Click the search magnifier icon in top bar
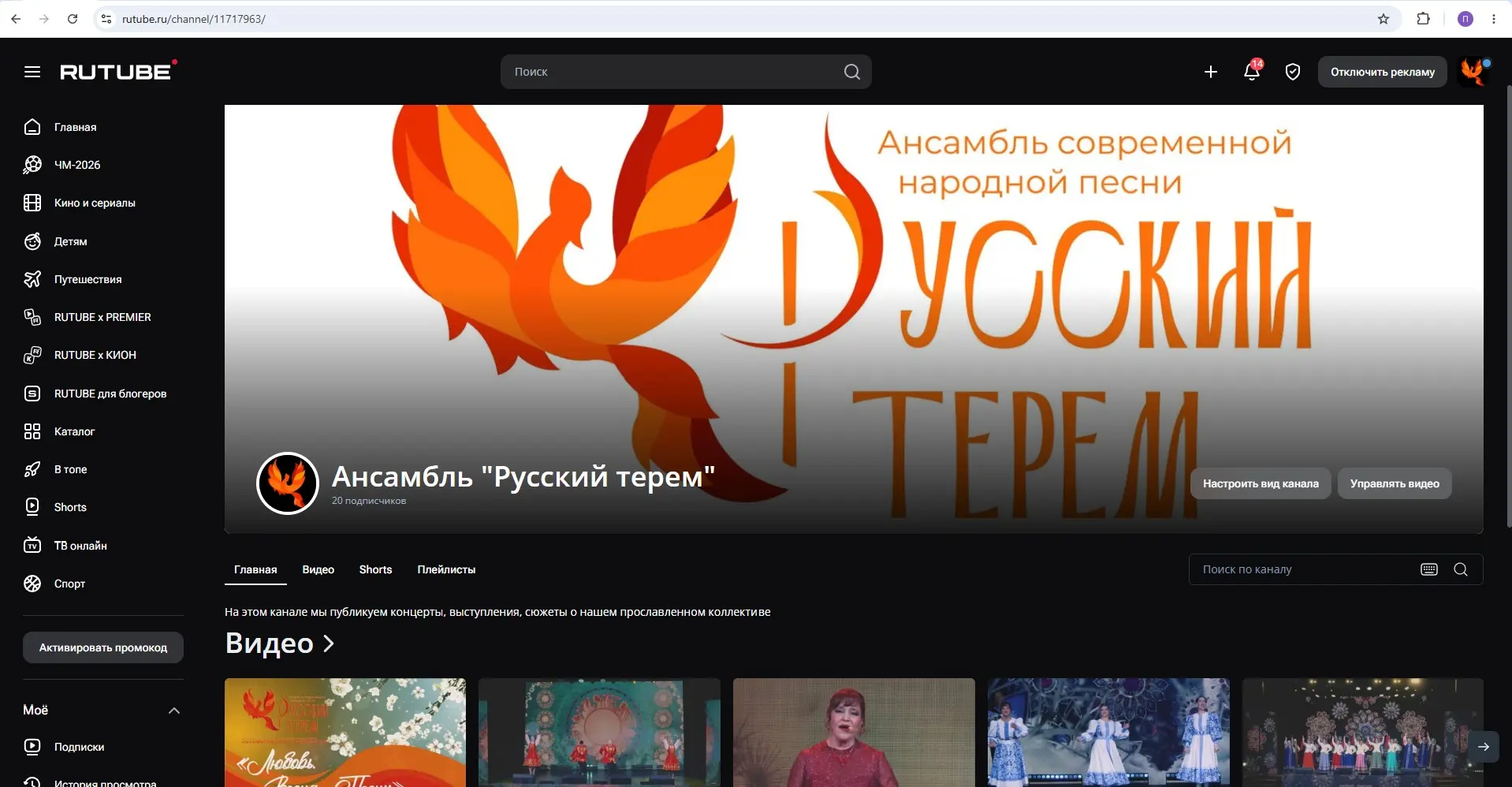1512x787 pixels. click(851, 72)
